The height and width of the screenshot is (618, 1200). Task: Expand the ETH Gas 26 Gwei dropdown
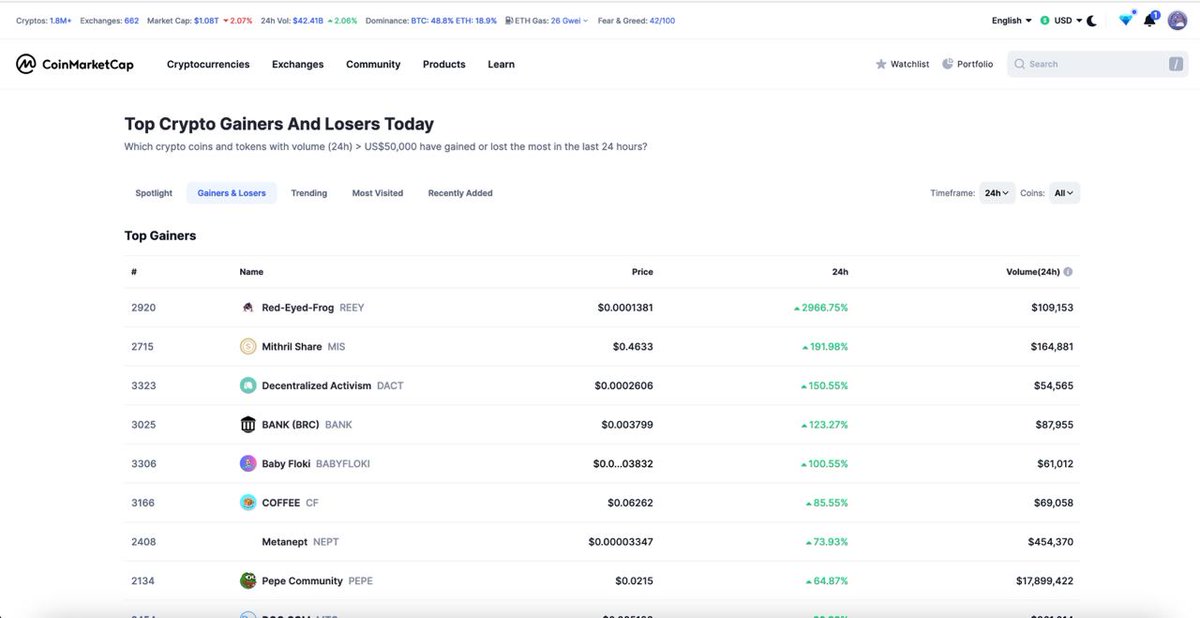[569, 20]
